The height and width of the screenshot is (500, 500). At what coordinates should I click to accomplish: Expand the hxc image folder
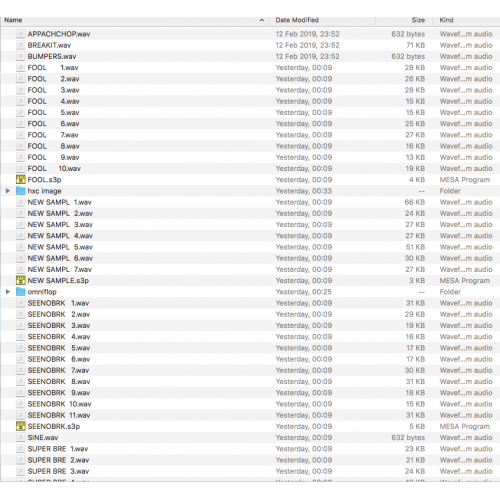click(x=8, y=191)
